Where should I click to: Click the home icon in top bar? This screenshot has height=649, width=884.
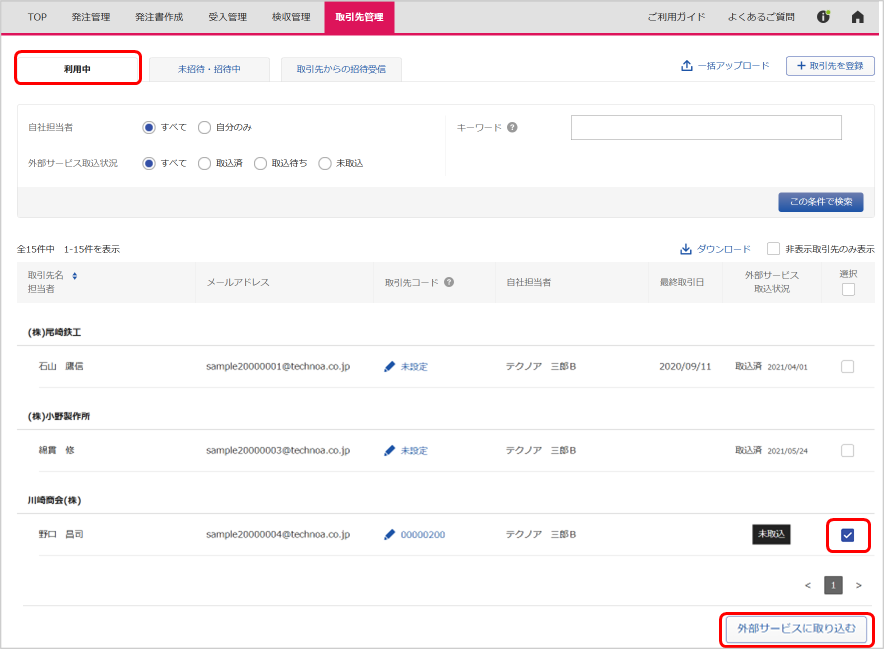pyautogui.click(x=857, y=17)
